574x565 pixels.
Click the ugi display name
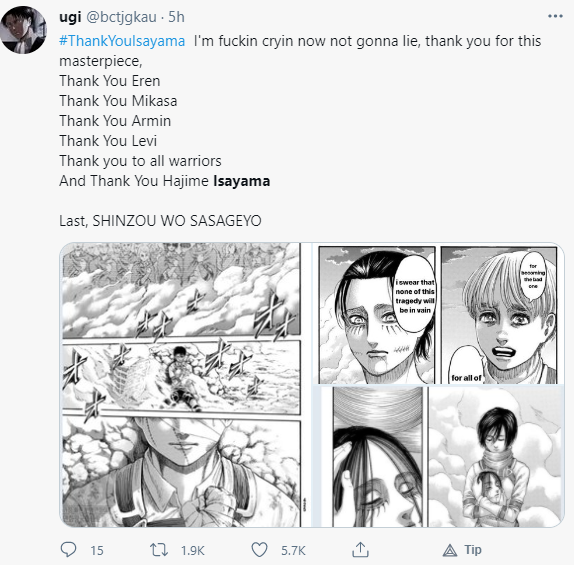pos(70,17)
